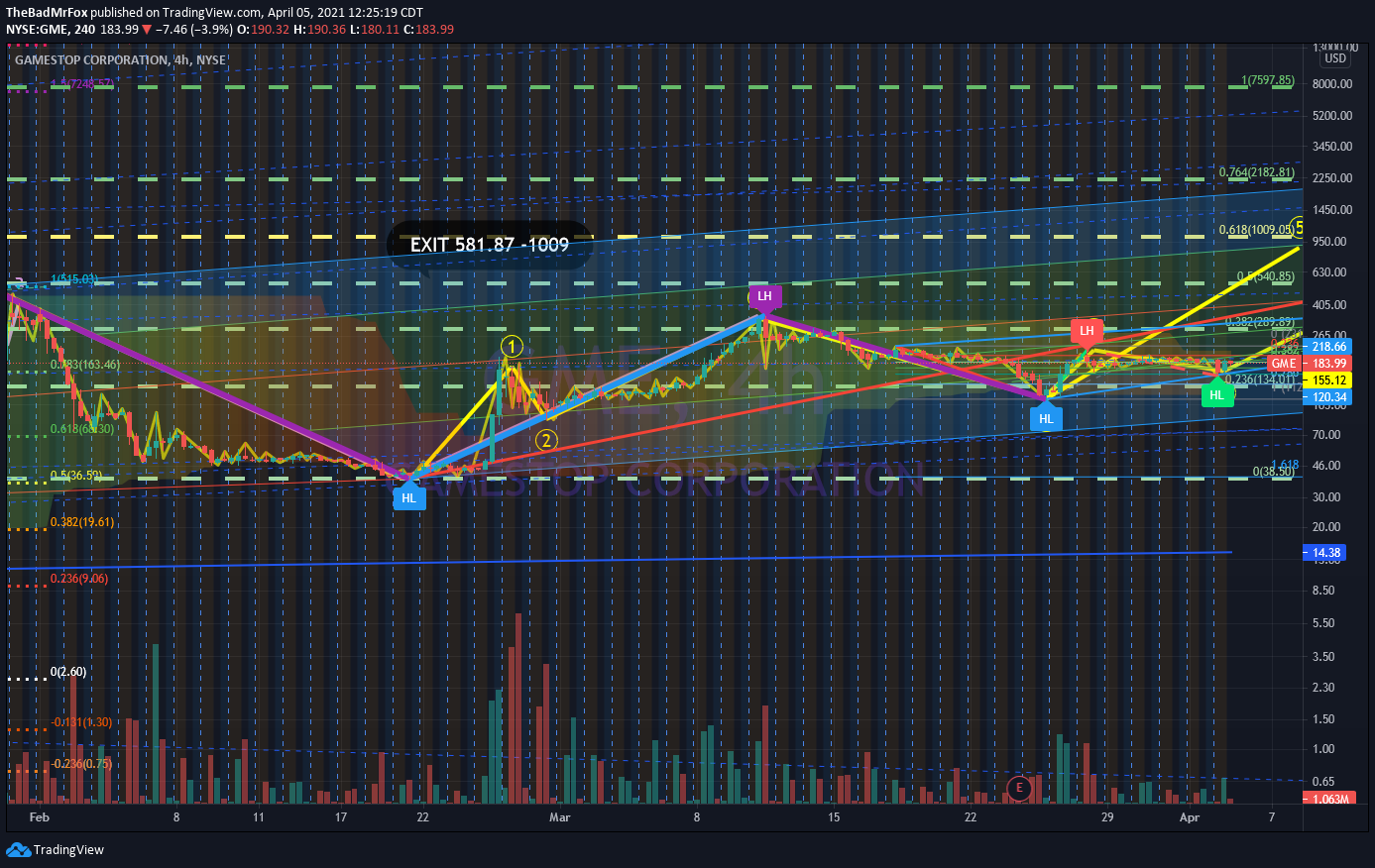Select the -0.131(1.30) Fibonacci label
Image resolution: width=1375 pixels, height=868 pixels.
pos(82,722)
